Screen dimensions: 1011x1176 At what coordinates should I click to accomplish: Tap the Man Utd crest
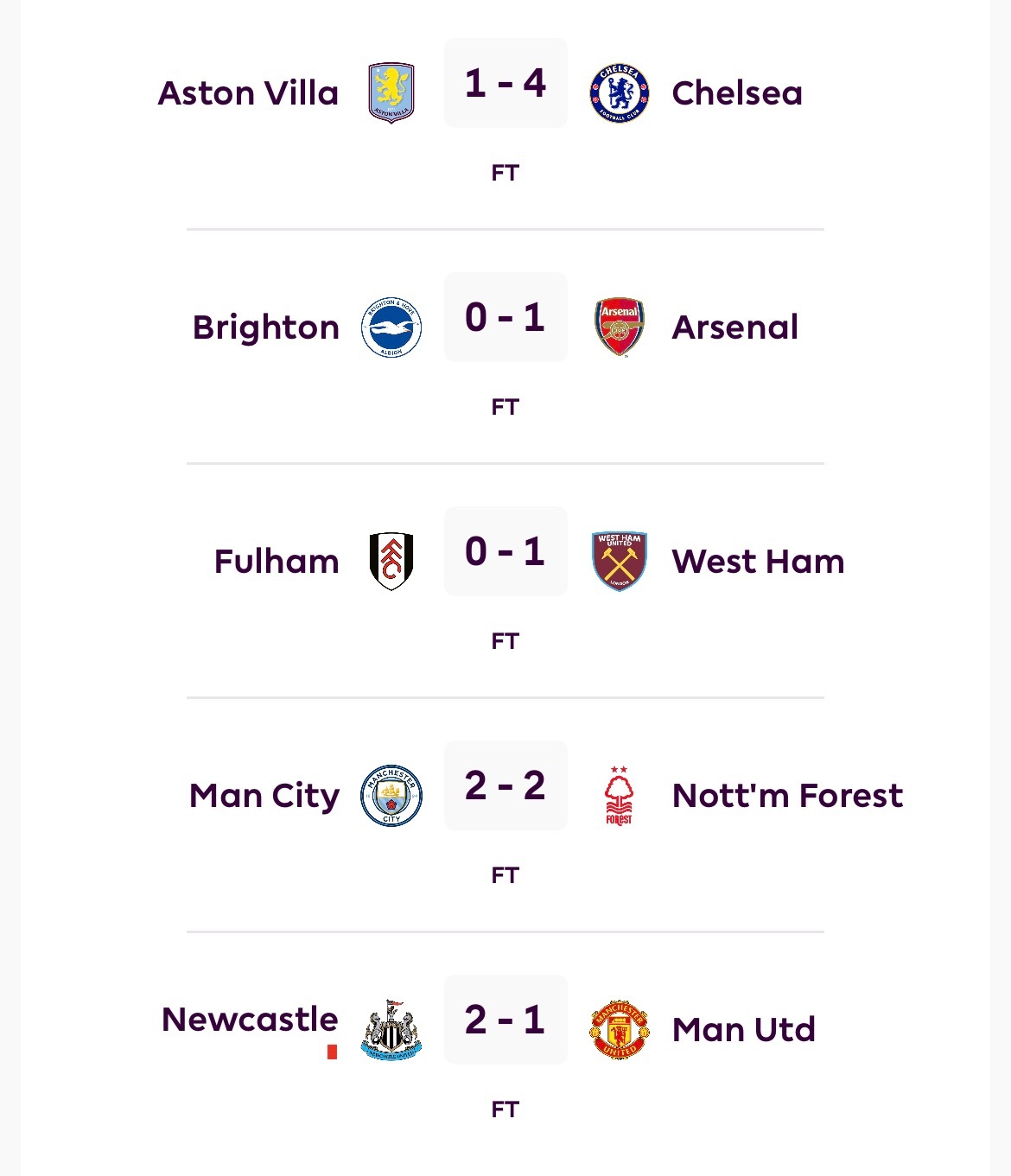(619, 1029)
